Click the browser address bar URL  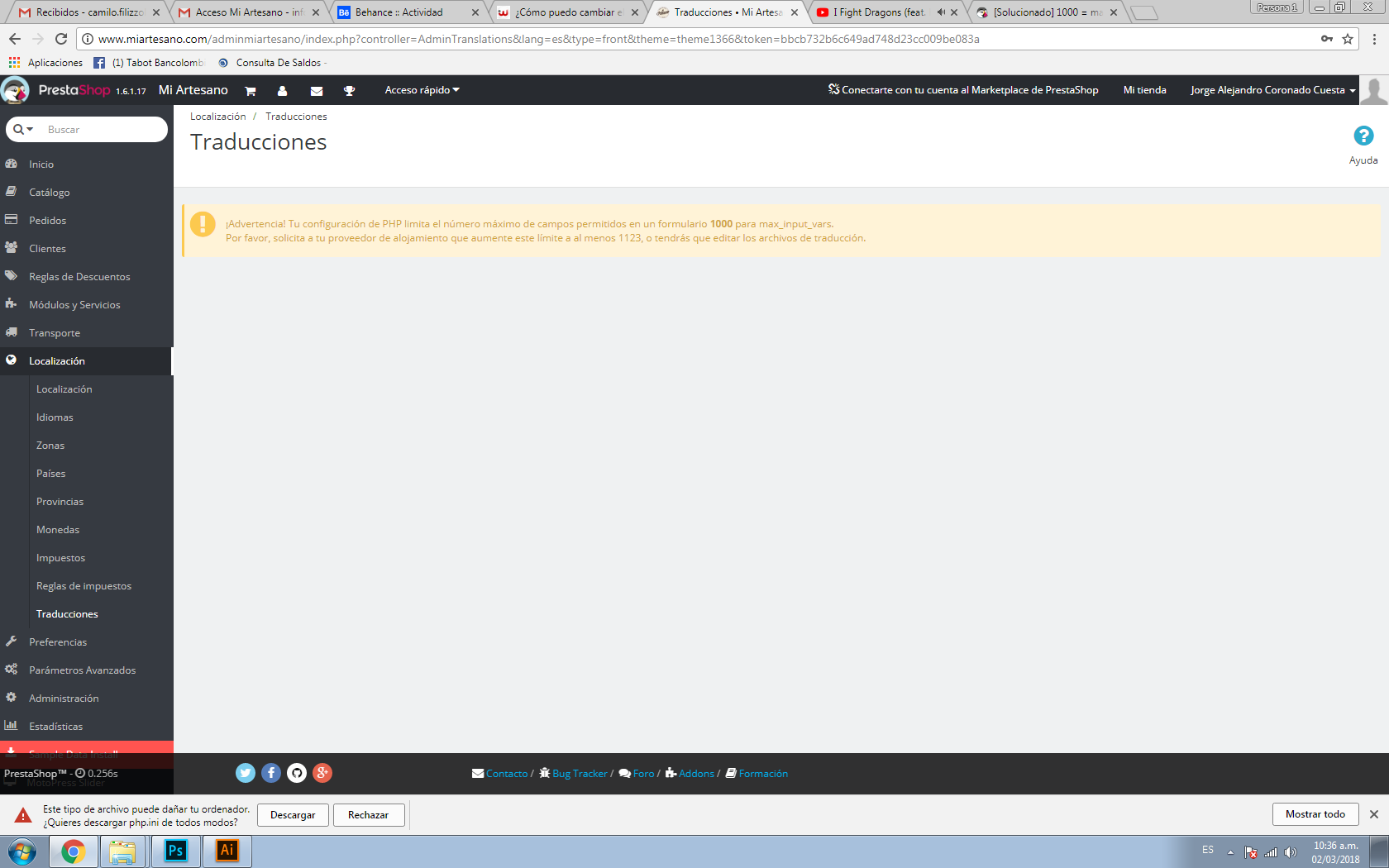(x=539, y=39)
